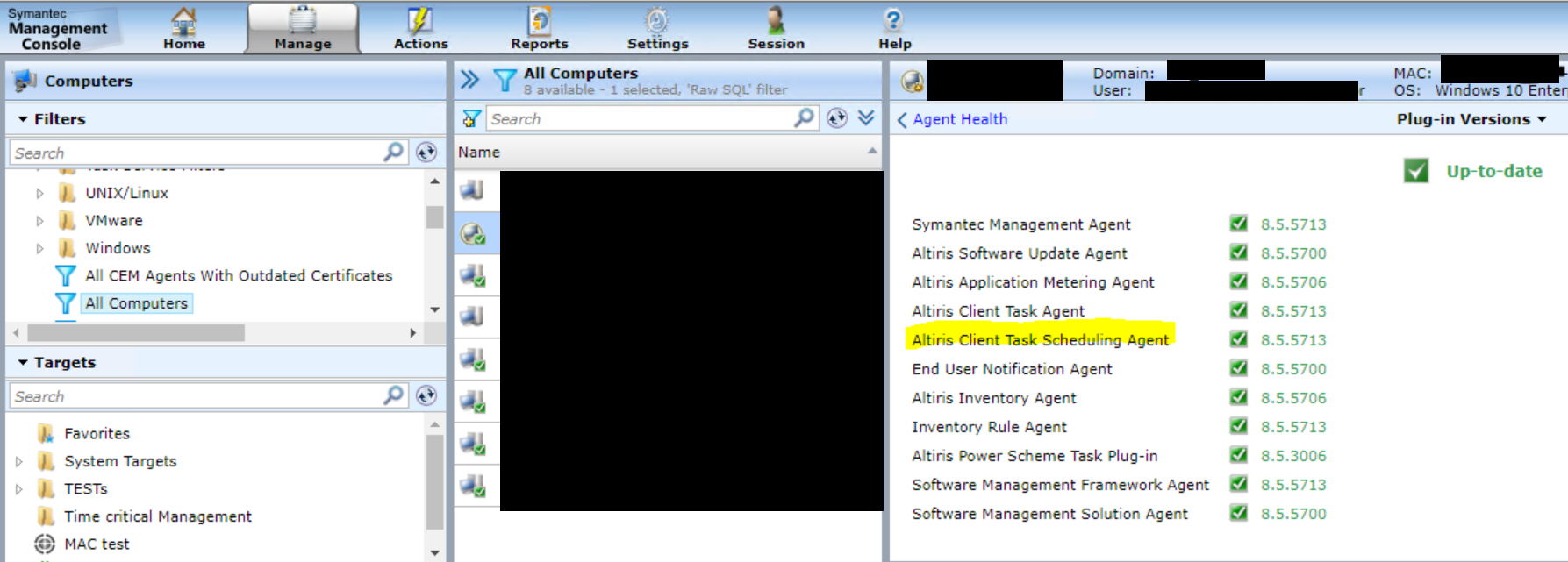This screenshot has height=562, width=1568.
Task: Click the Filters refresh icon
Action: coord(426,153)
